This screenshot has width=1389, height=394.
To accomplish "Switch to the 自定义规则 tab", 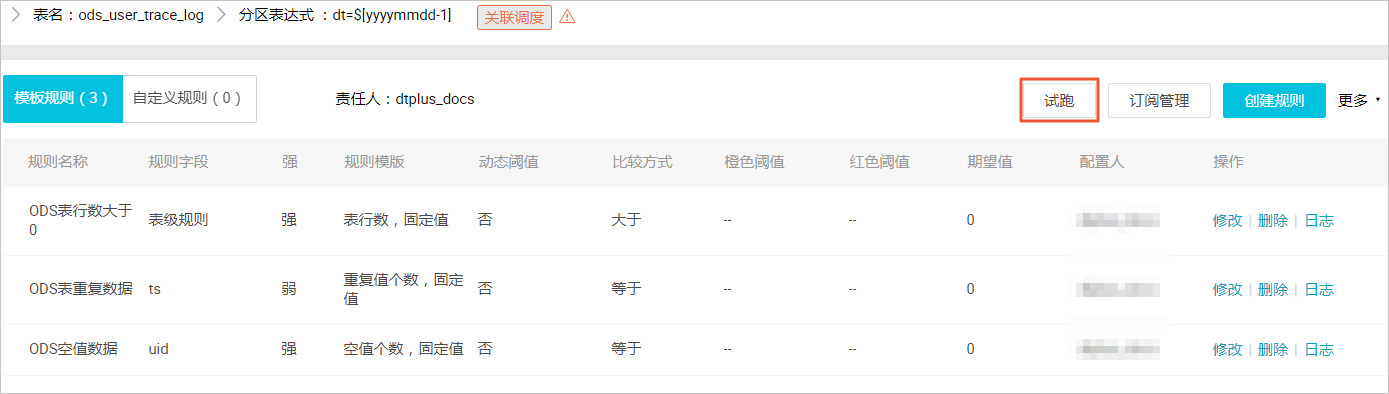I will pos(188,99).
